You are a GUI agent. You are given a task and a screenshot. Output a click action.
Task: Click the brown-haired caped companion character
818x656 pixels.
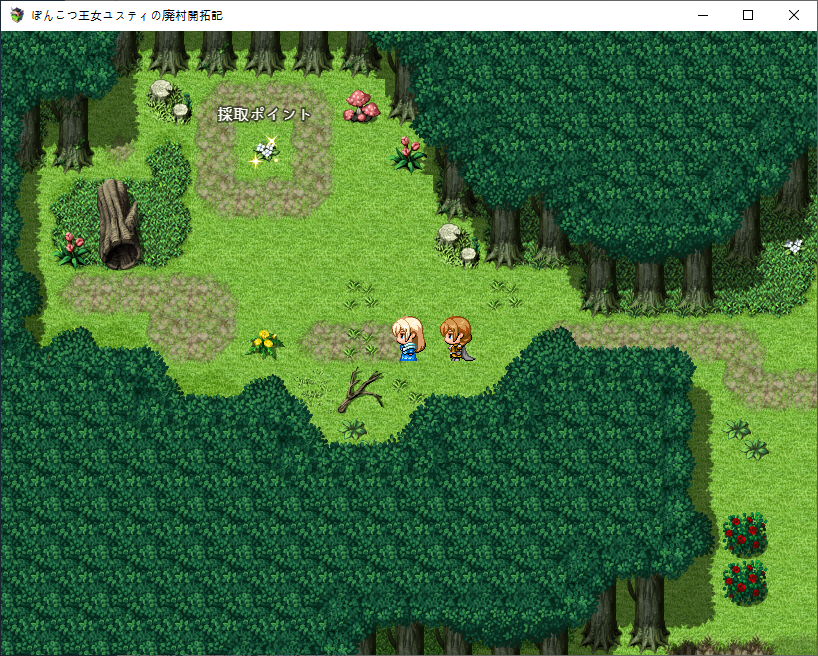(457, 338)
